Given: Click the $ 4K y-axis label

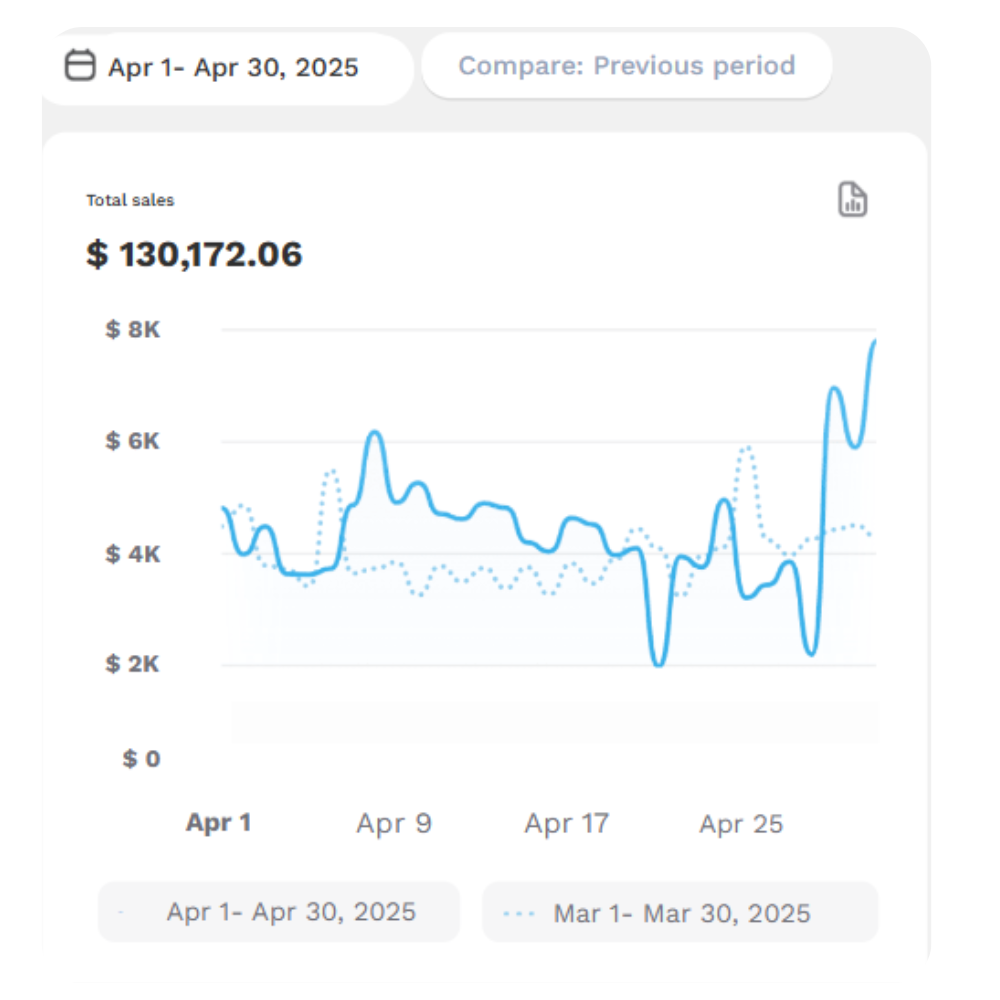Looking at the screenshot, I should [132, 553].
